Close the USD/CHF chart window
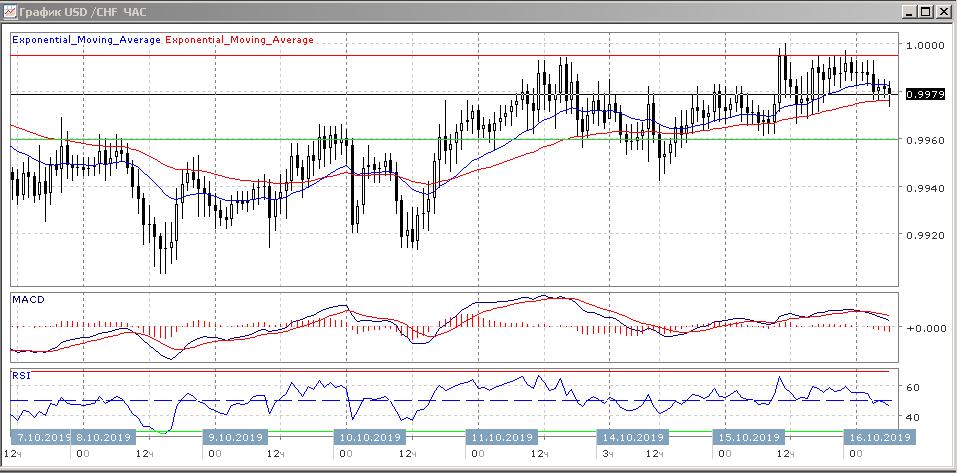Viewport: 958px width, 473px height. 943,12
